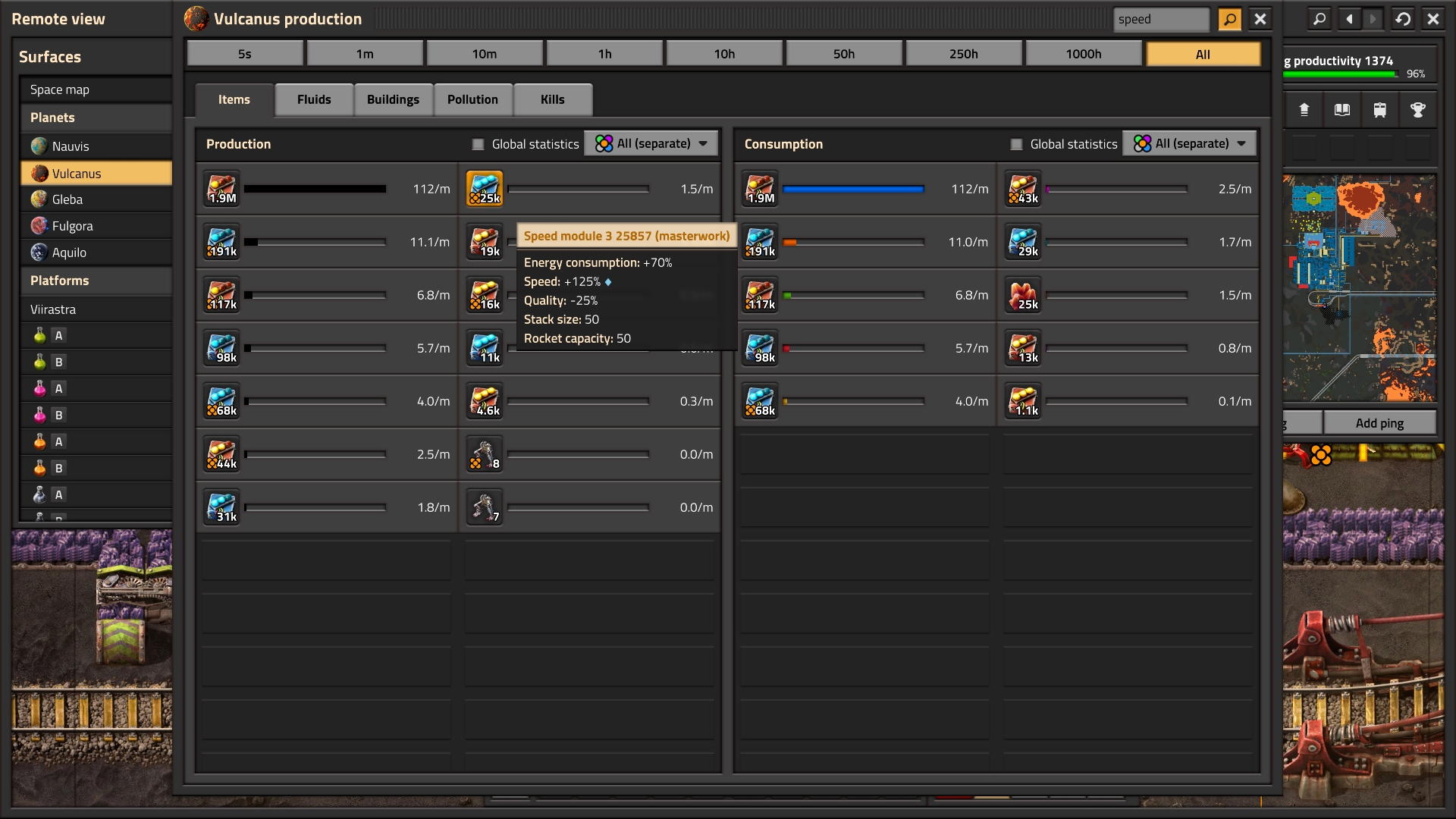Select Viirastra platform

point(96,309)
